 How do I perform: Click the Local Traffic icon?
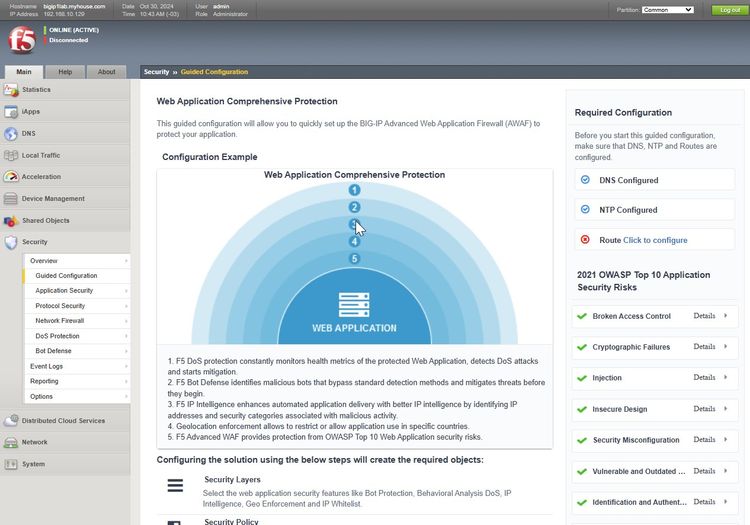[11, 155]
